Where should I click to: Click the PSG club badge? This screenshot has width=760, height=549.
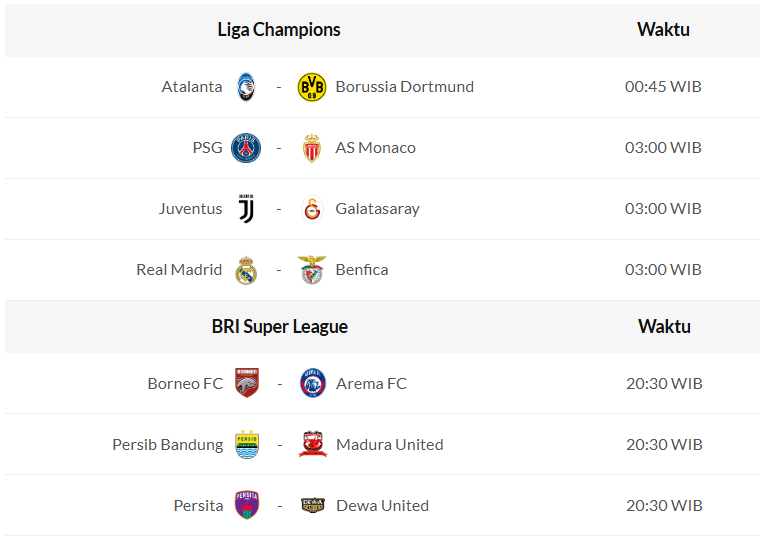tap(246, 148)
